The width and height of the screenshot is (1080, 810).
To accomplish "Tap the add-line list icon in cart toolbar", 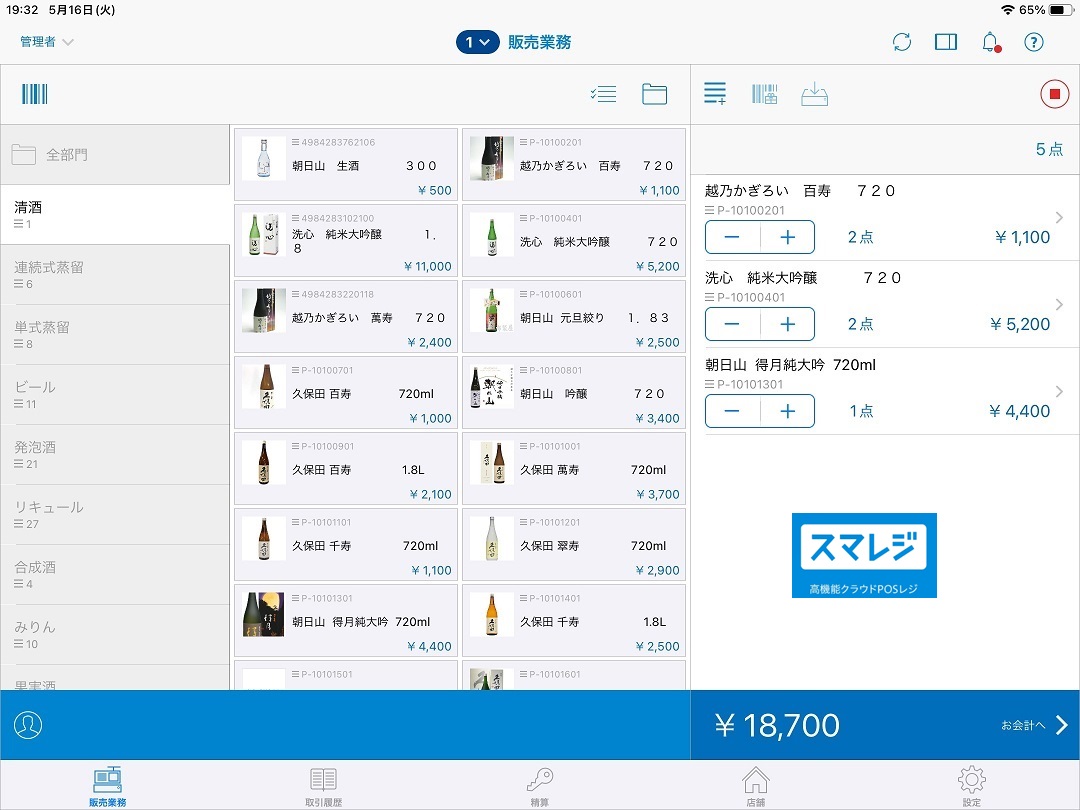I will (x=715, y=93).
